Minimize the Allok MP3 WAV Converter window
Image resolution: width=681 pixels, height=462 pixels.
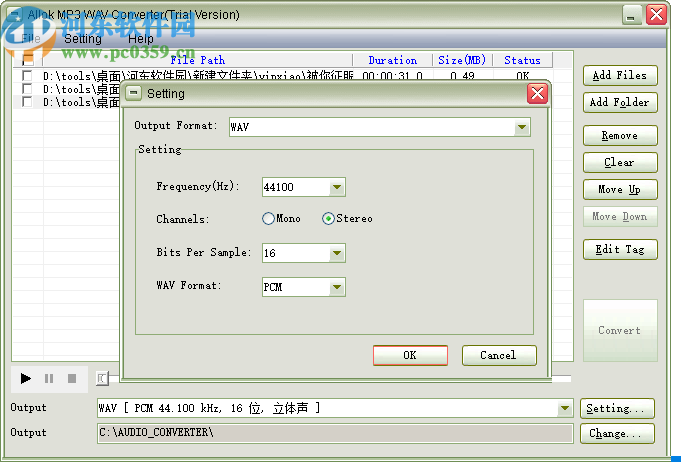click(632, 15)
